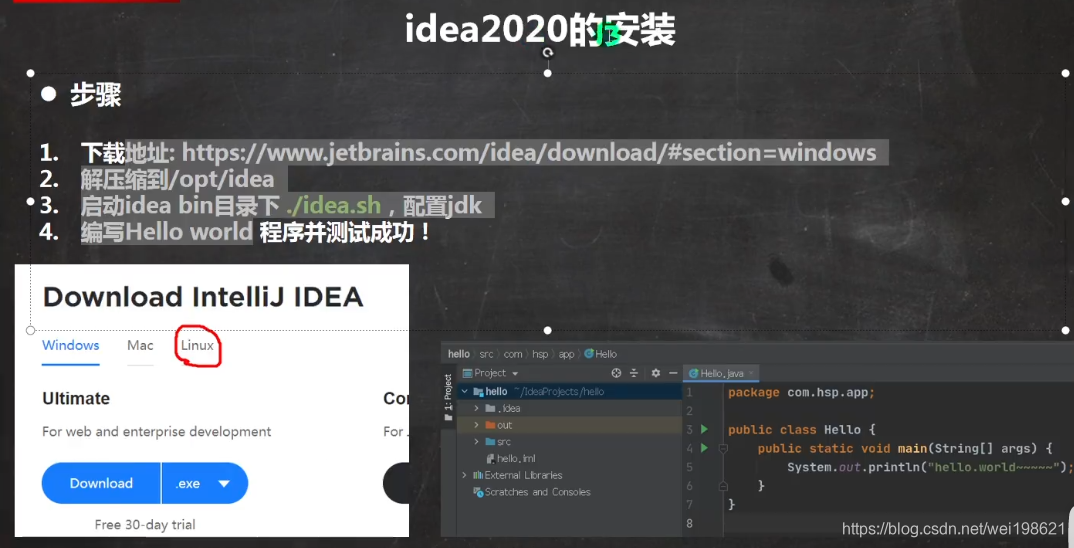Expand External Libraries node

464,475
